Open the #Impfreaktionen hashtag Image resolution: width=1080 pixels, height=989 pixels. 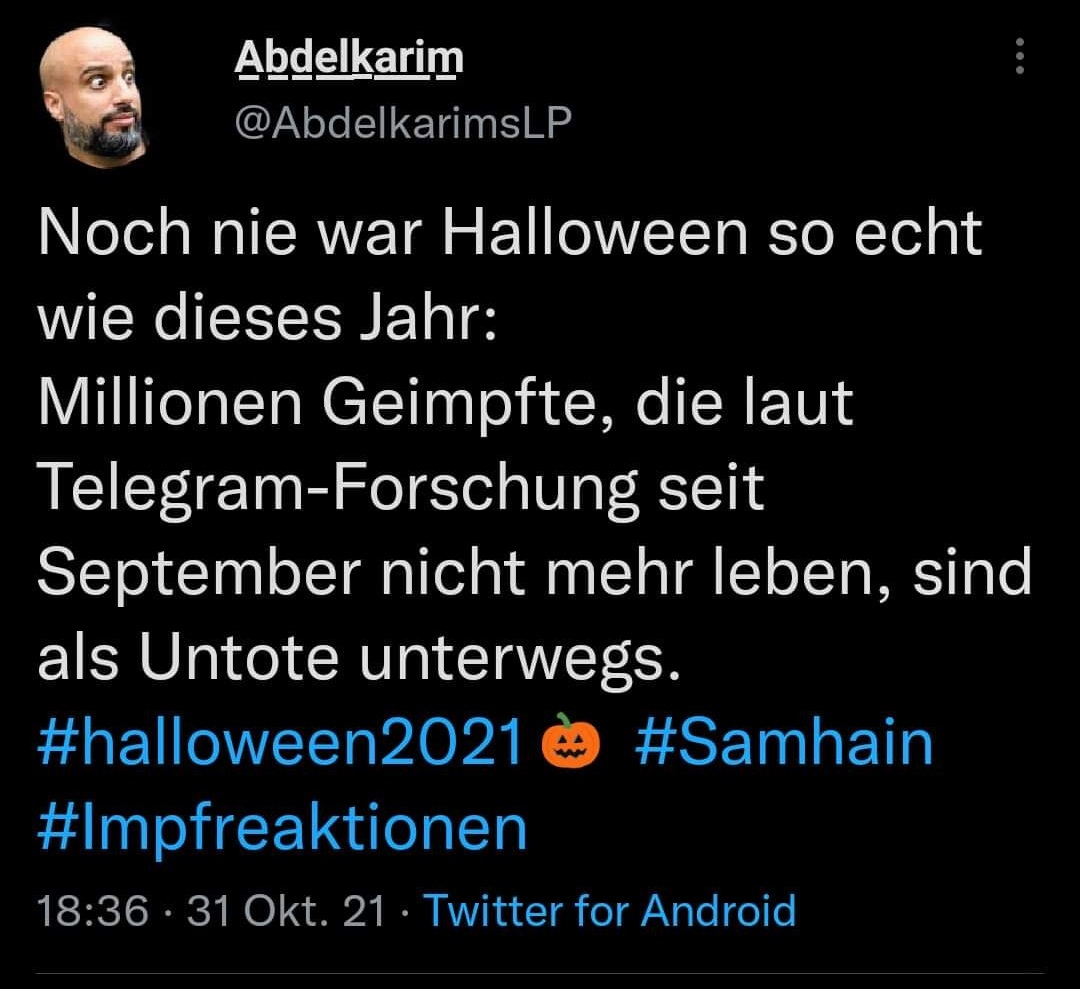(281, 828)
